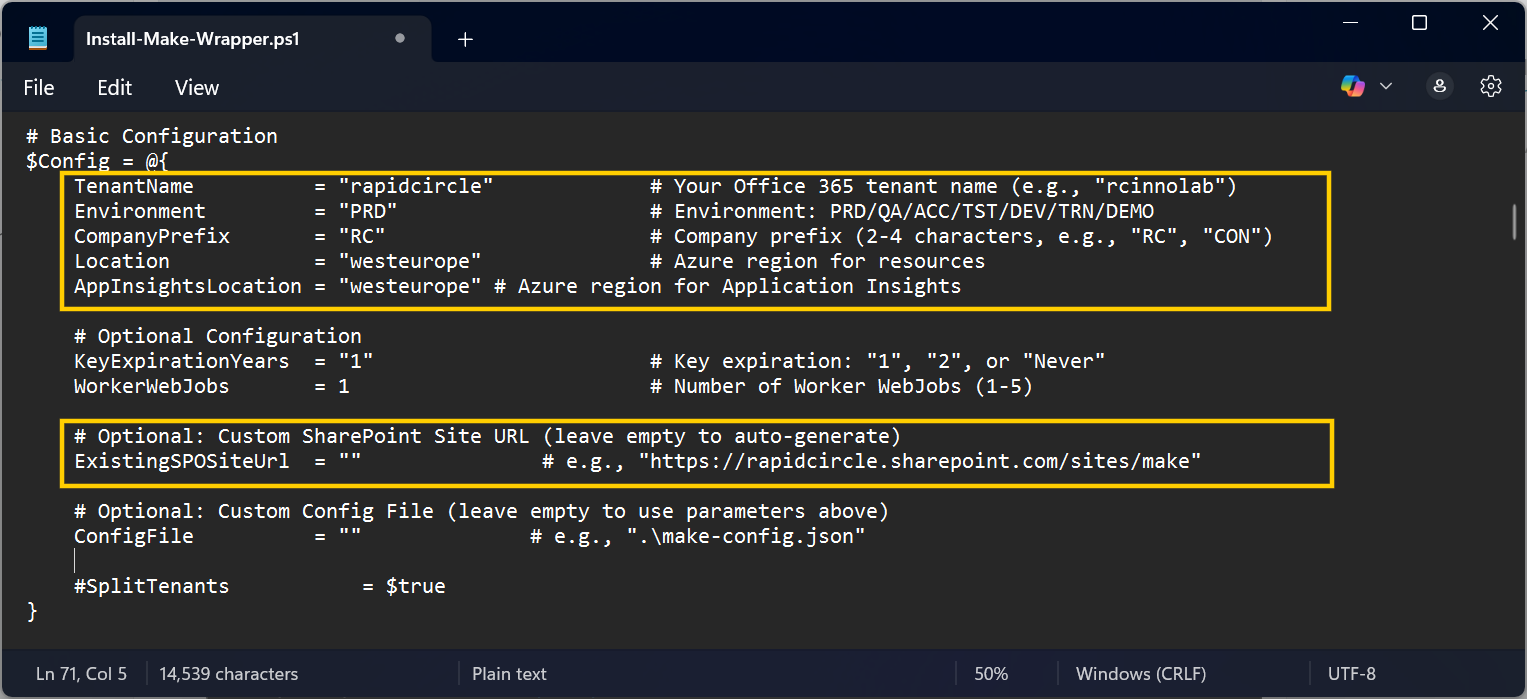Viewport: 1527px width, 699px height.
Task: Click the 14,539 characters counter
Action: (x=228, y=673)
